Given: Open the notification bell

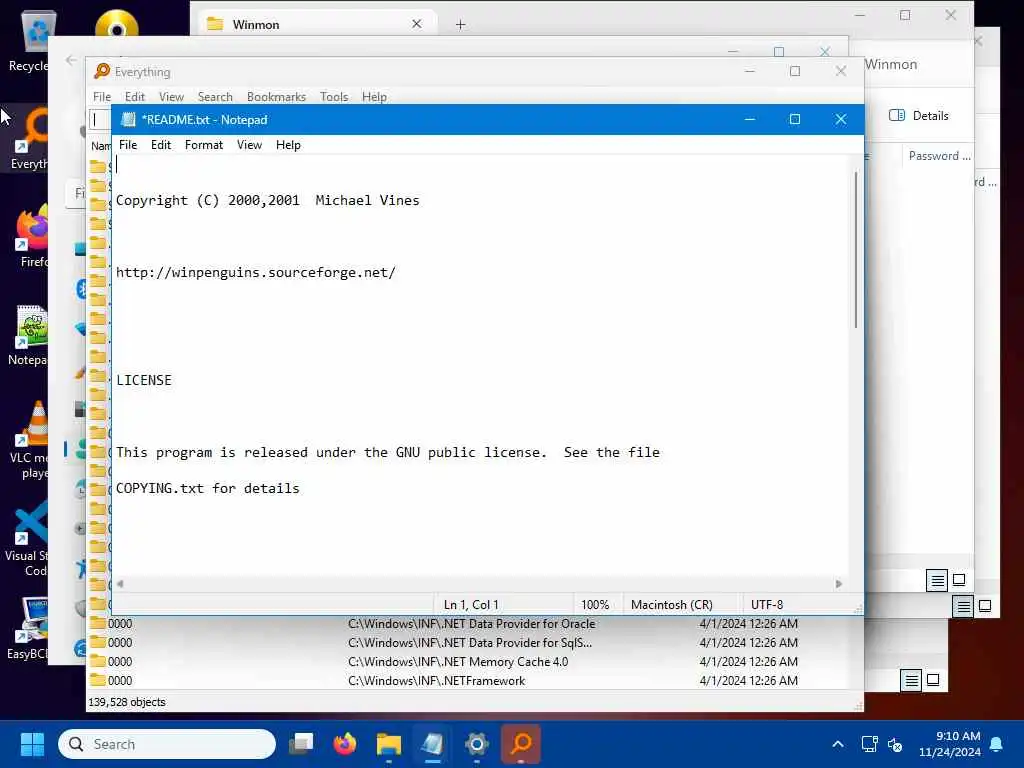Looking at the screenshot, I should coord(997,744).
